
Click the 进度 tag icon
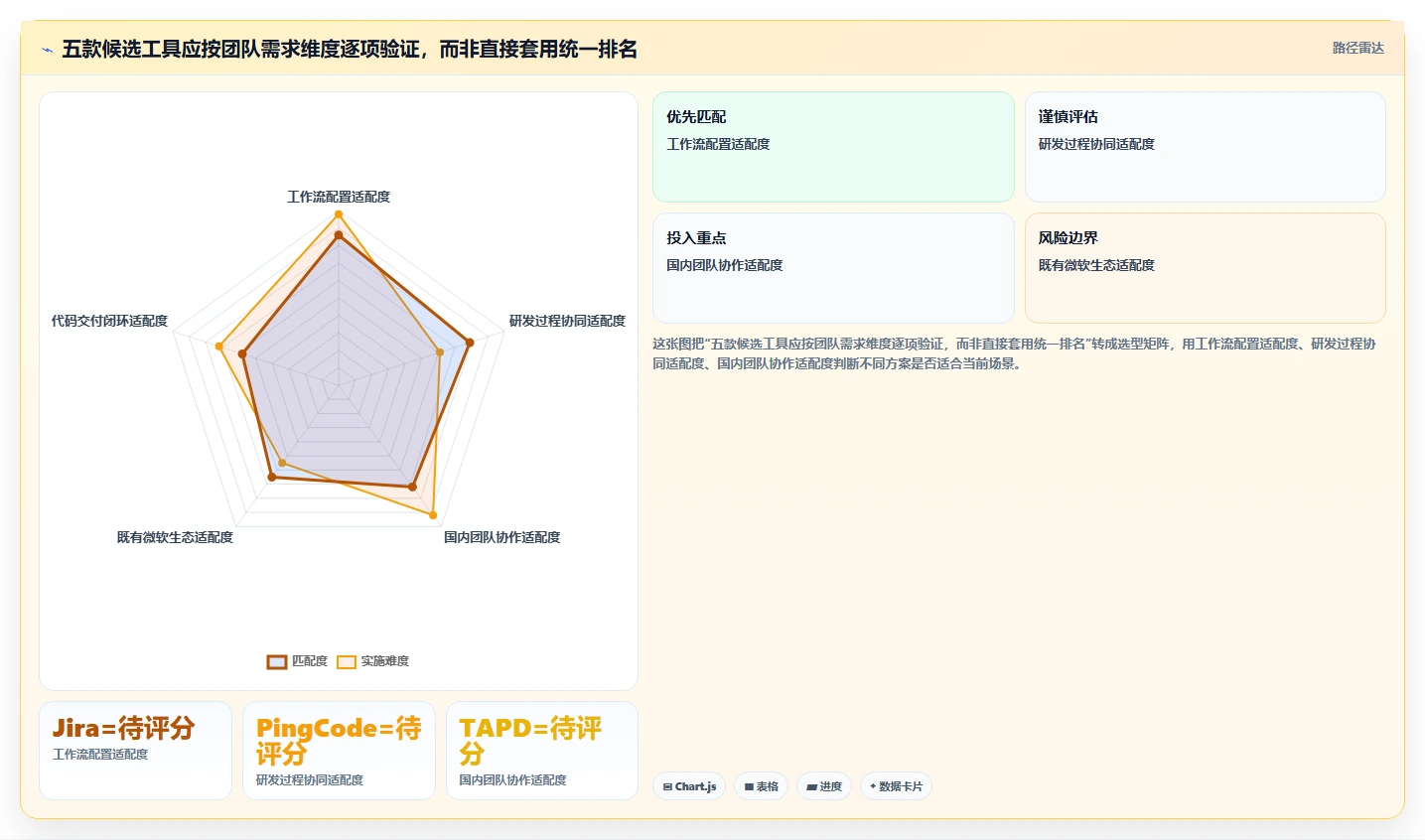(811, 787)
